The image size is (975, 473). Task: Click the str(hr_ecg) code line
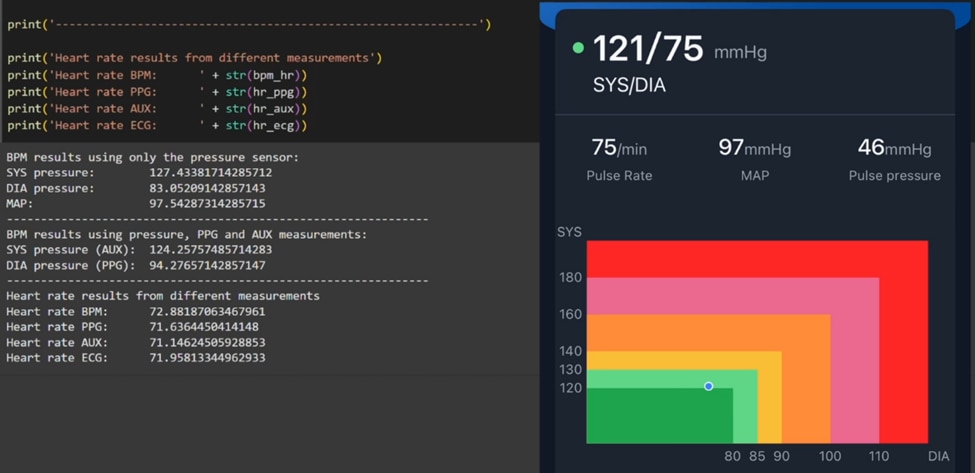pyautogui.click(x=158, y=126)
